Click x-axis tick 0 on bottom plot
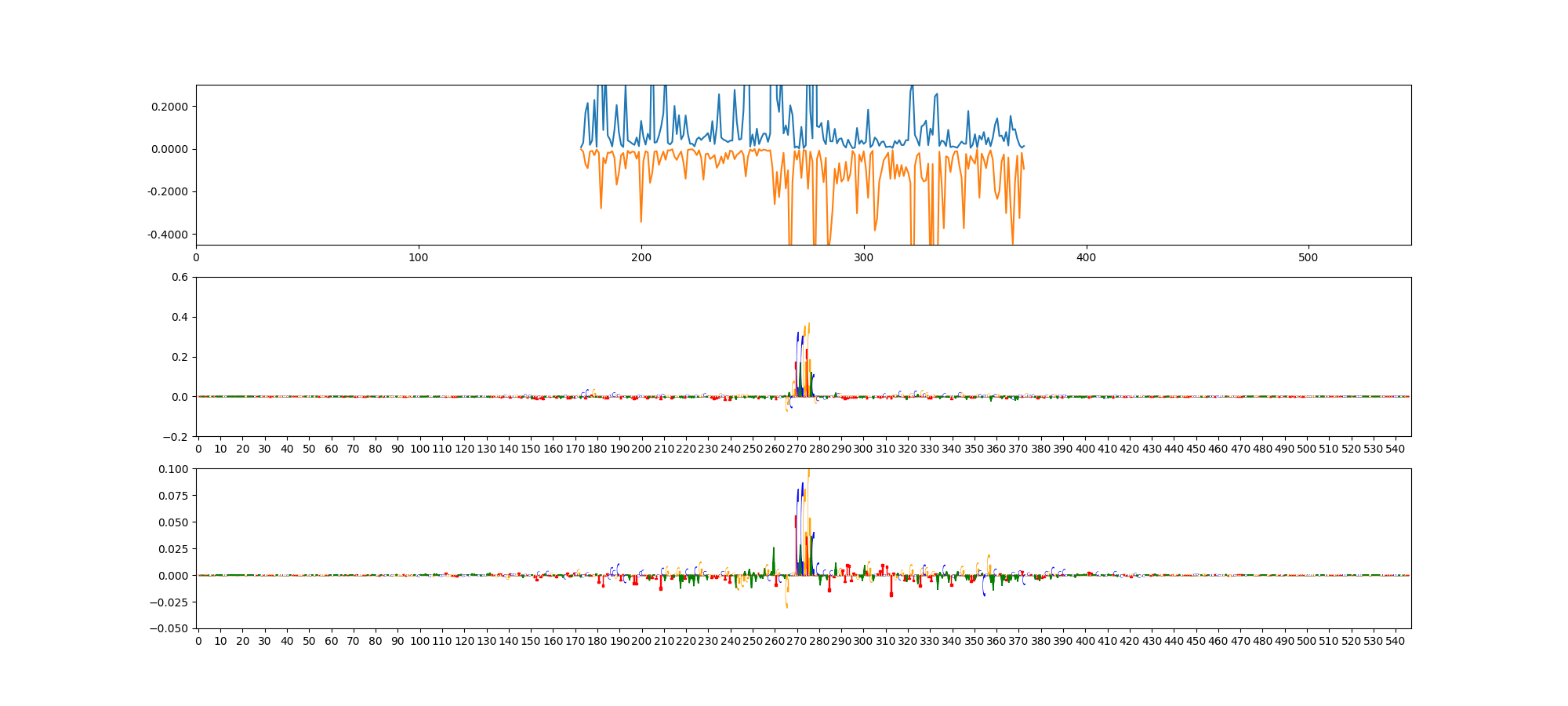The height and width of the screenshot is (706, 1568). (198, 641)
